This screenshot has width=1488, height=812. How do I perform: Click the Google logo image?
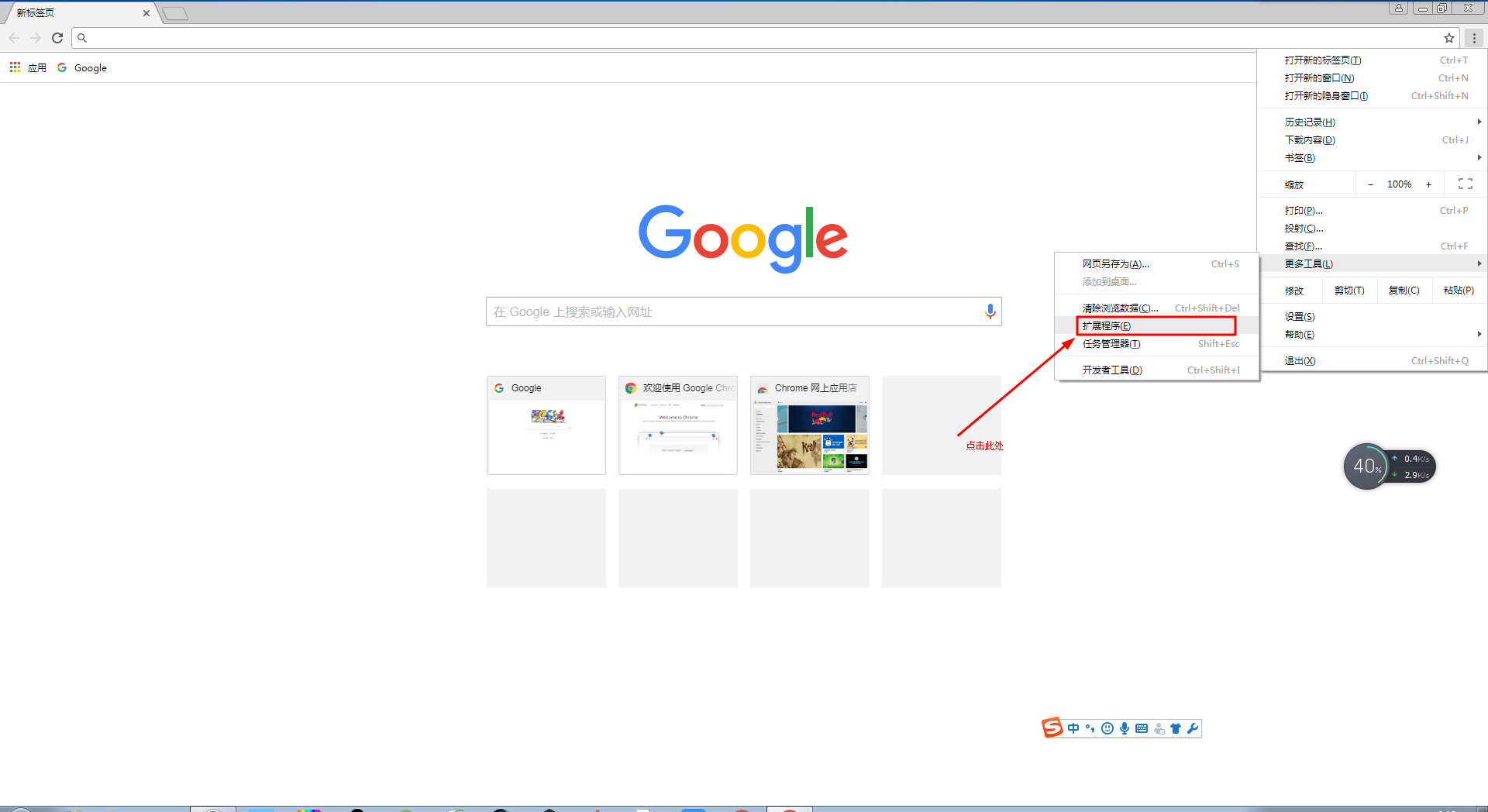pyautogui.click(x=743, y=238)
